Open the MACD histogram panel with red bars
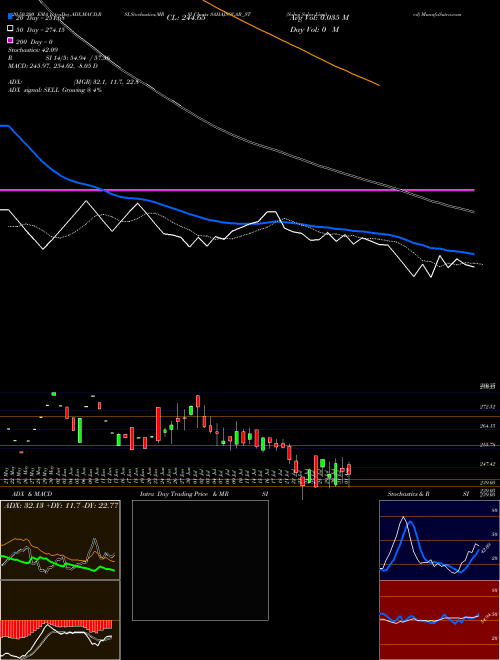Screen dimensions: 500x660 pos(60,620)
